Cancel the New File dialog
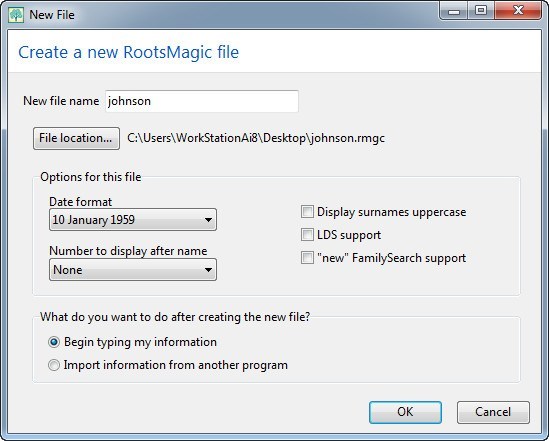 point(493,412)
